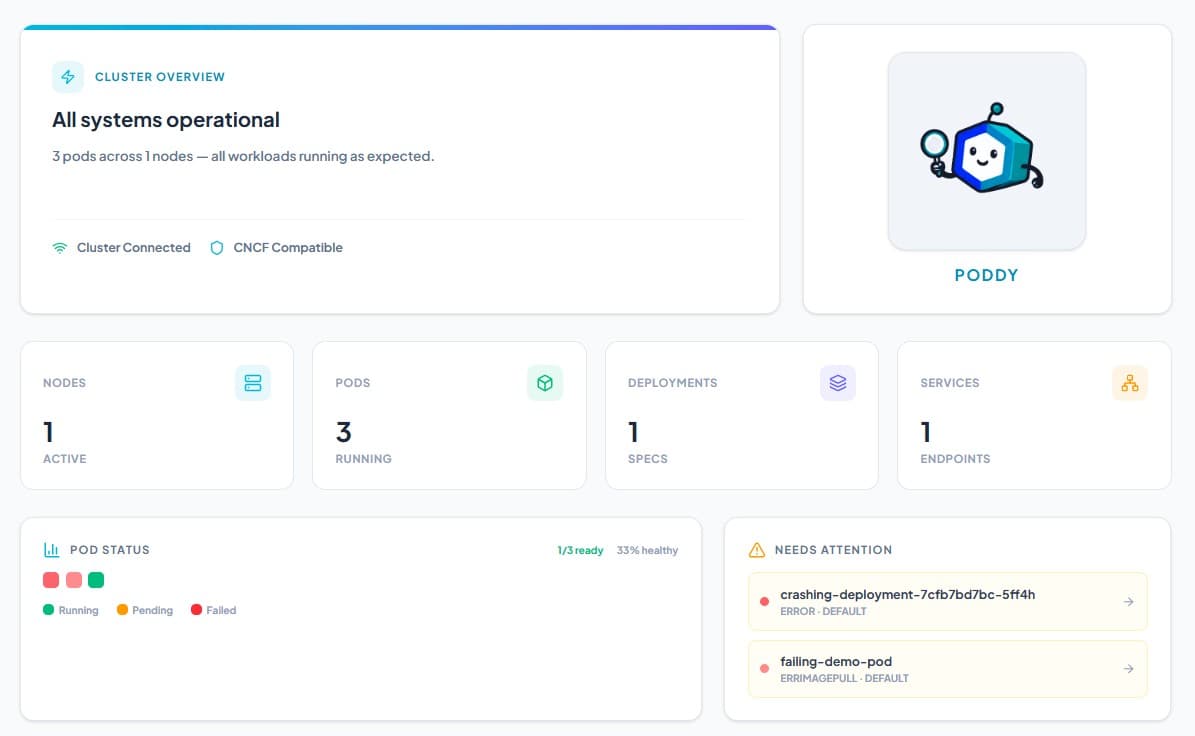Click the server icon on Nodes card

[253, 382]
